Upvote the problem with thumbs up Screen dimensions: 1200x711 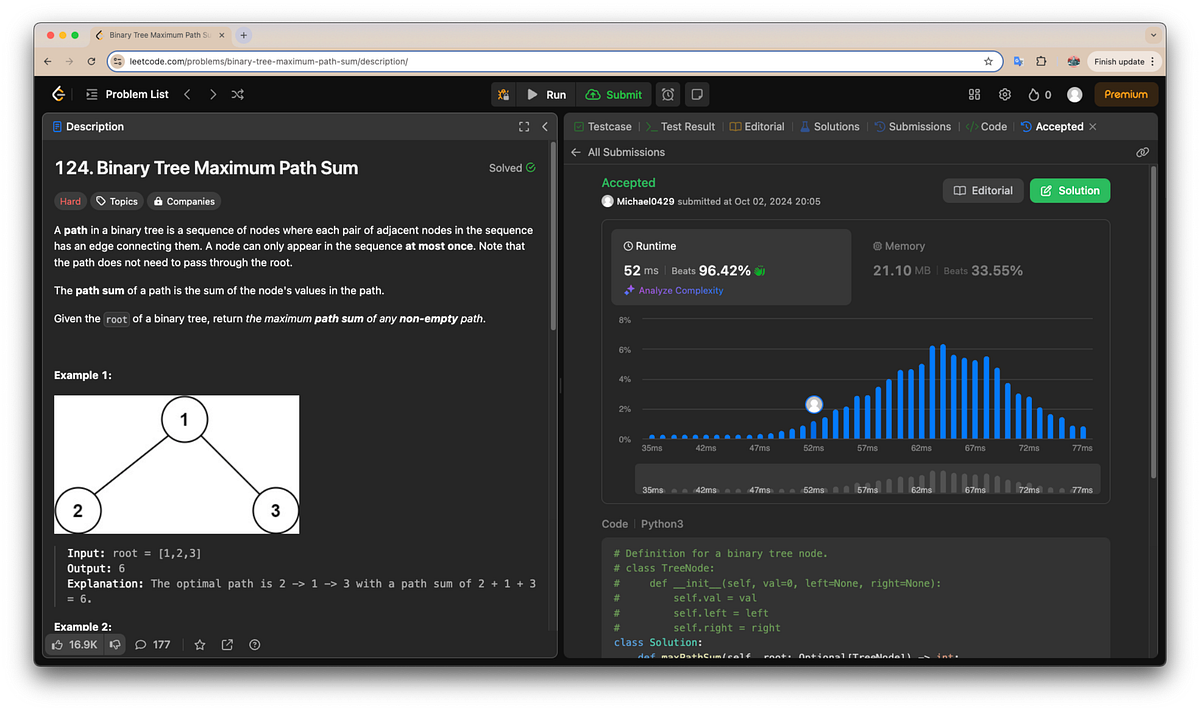pyautogui.click(x=60, y=645)
